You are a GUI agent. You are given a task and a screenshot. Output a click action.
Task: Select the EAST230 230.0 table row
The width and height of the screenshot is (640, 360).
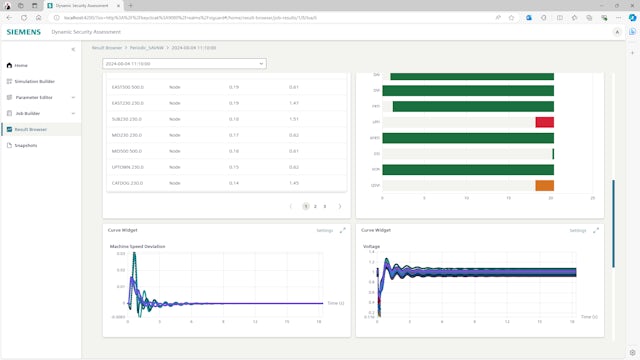tap(227, 103)
